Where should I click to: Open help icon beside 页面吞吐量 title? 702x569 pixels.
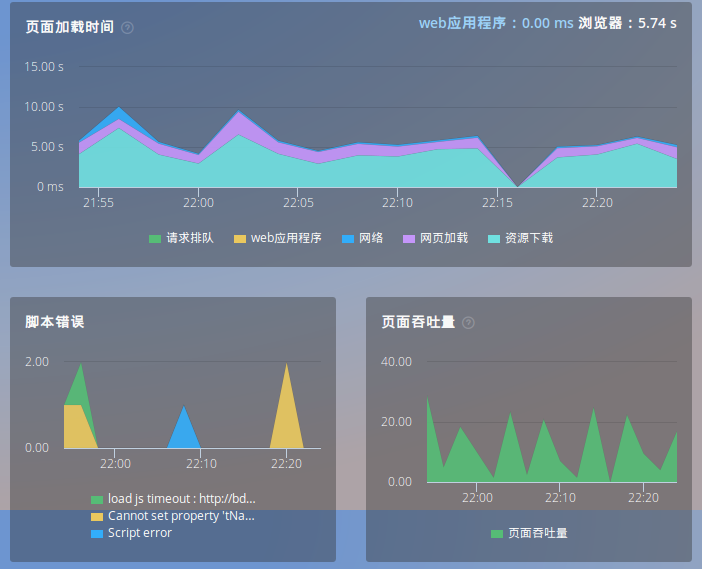468,323
